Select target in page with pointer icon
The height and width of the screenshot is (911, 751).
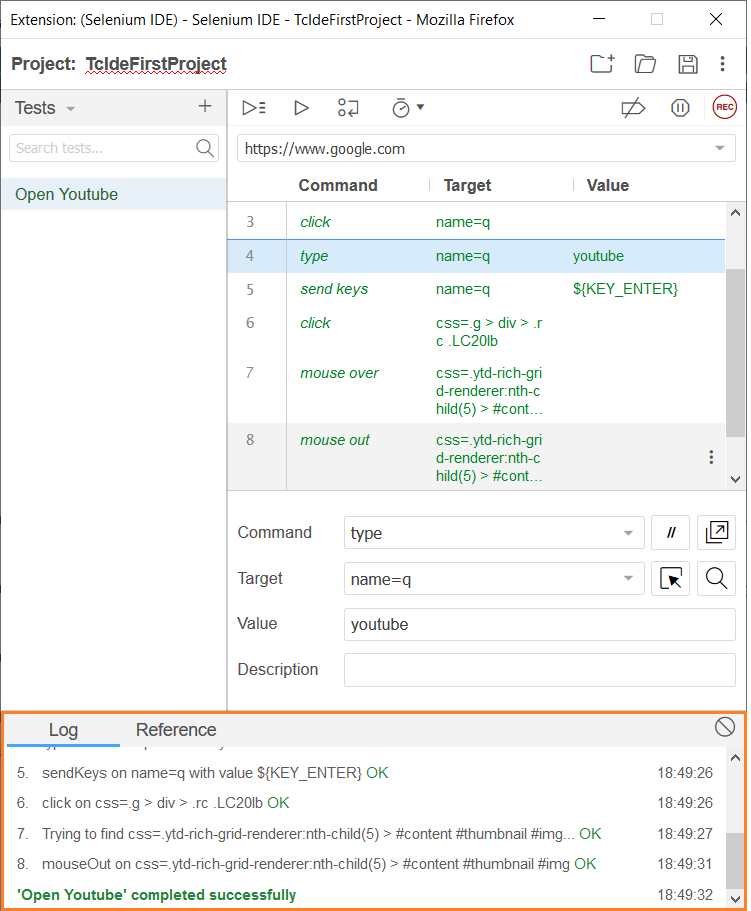pyautogui.click(x=670, y=578)
